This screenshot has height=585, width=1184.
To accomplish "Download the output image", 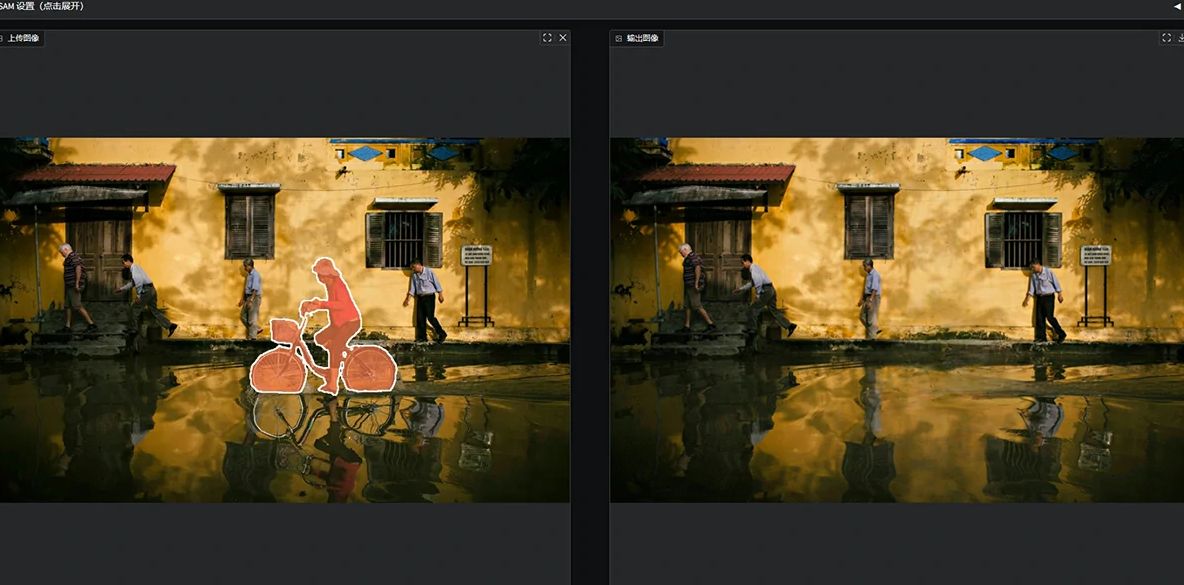I will coord(1181,38).
